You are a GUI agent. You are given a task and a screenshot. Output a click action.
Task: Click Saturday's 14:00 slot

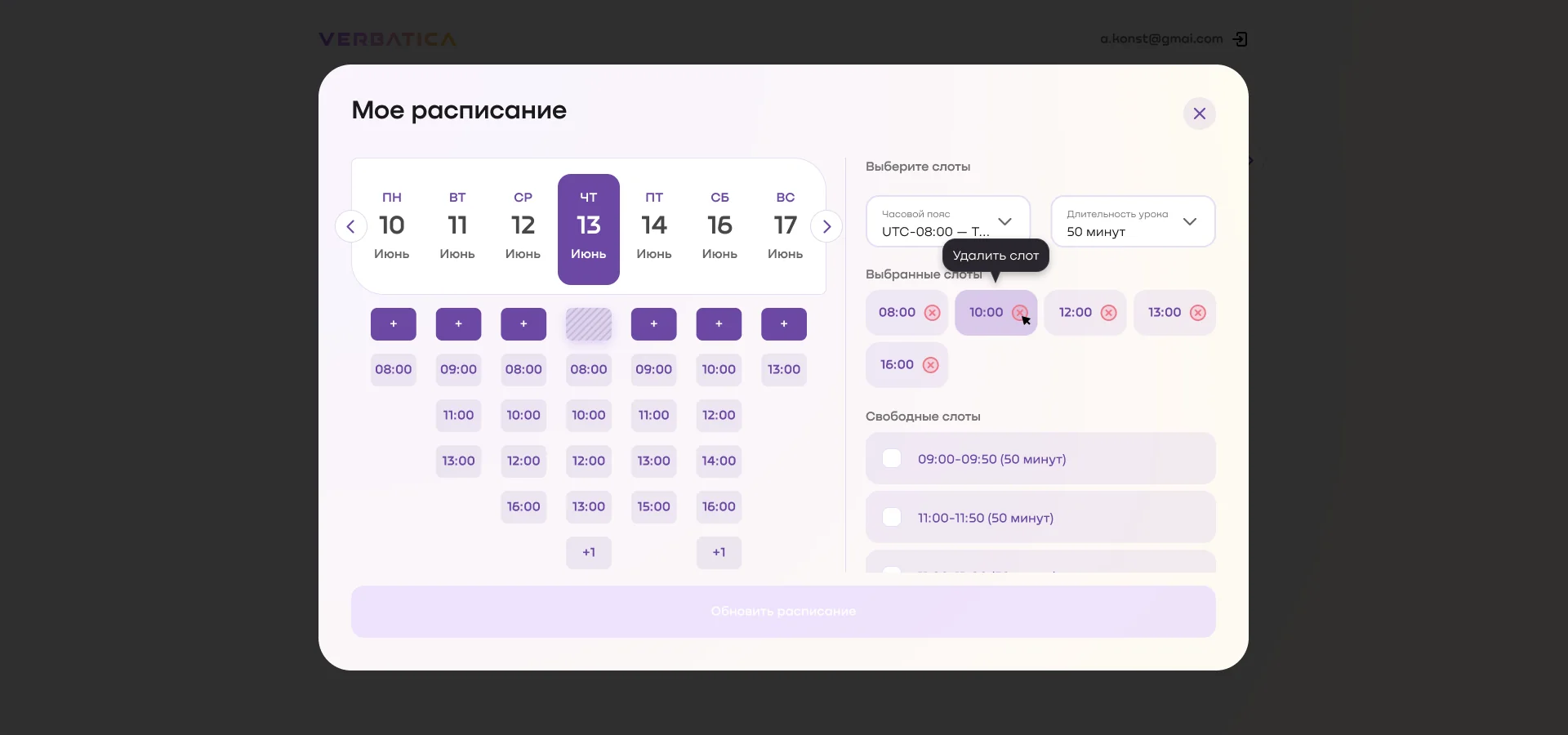click(719, 461)
